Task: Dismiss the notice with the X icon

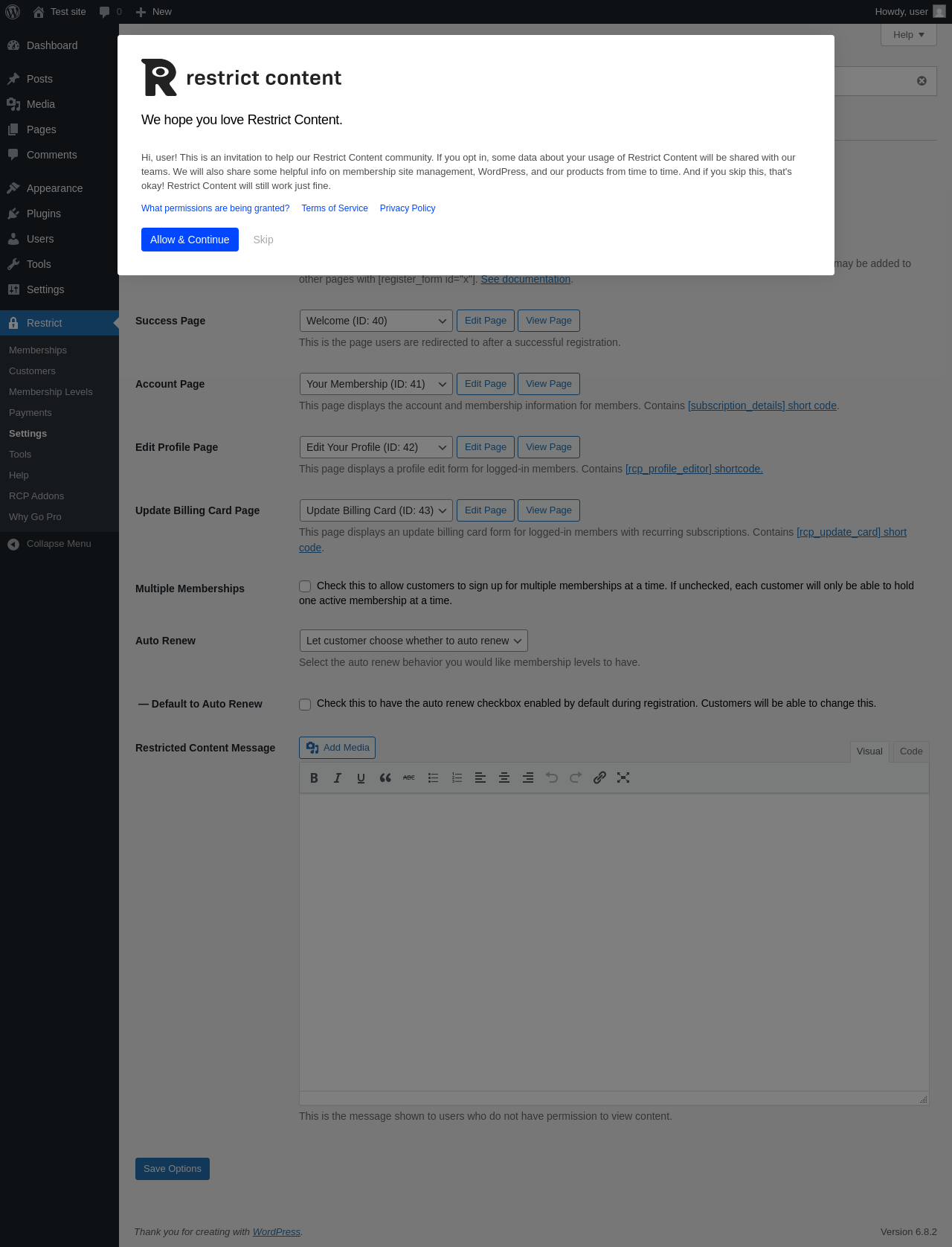Action: (x=922, y=81)
